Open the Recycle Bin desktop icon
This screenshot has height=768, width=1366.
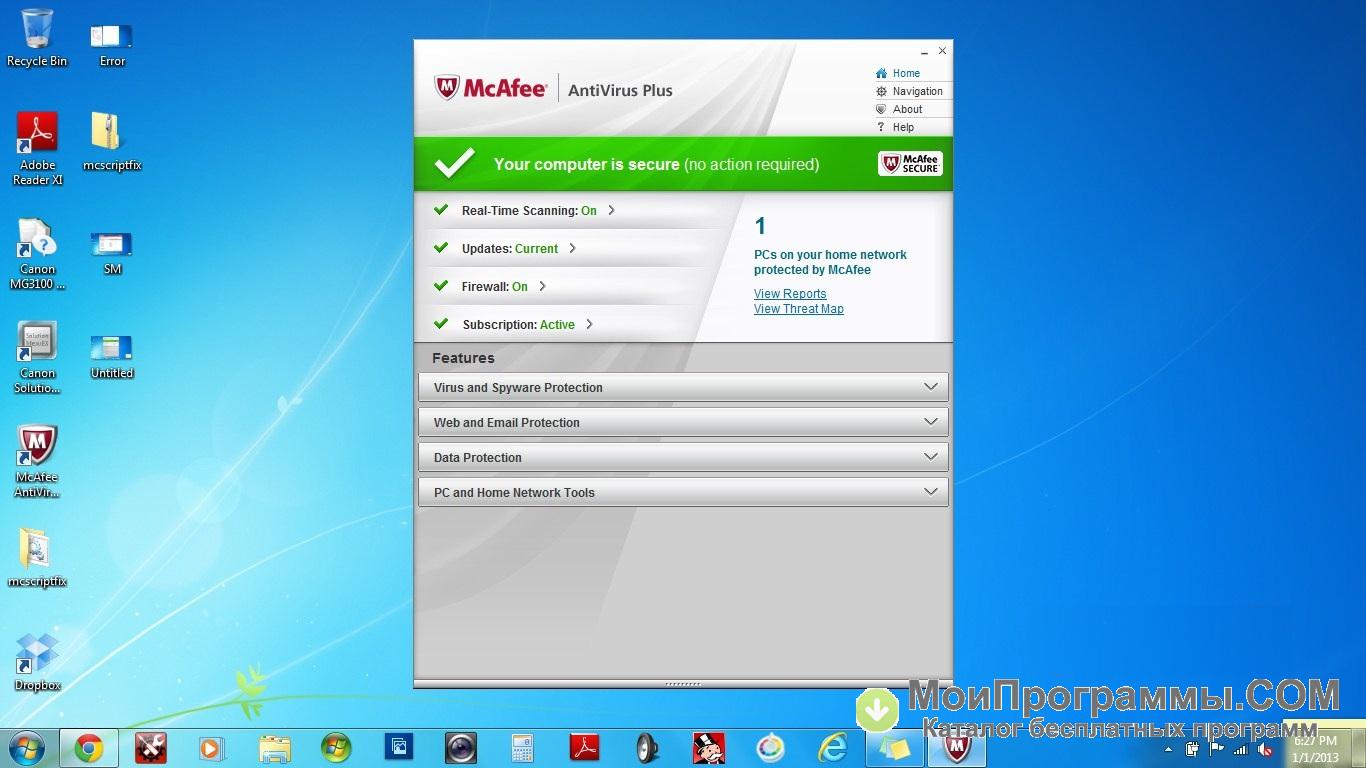[x=37, y=38]
